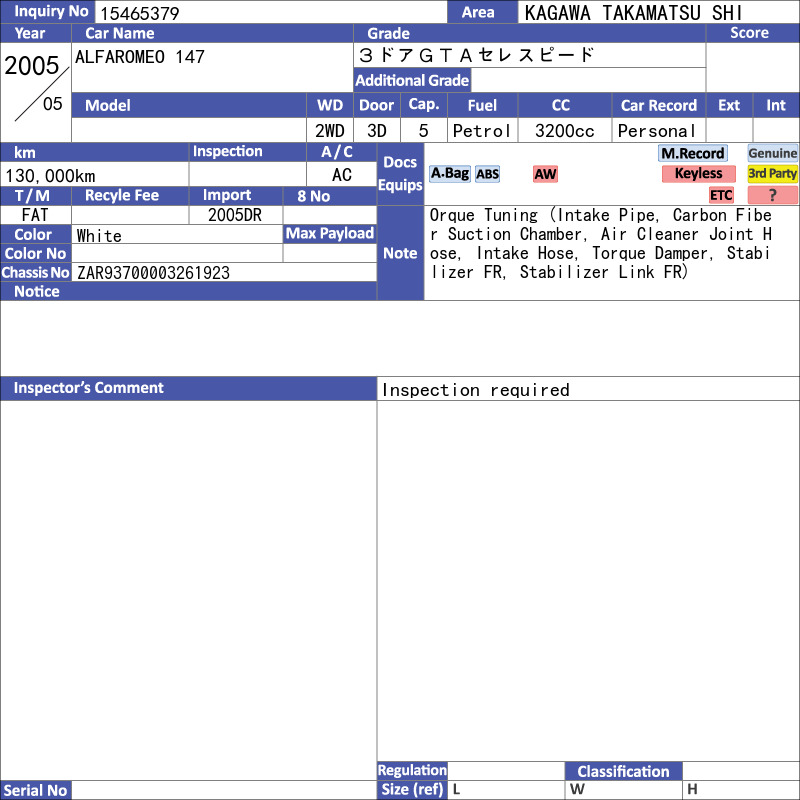
Task: Select the yellow 3rd Party badge
Action: point(772,173)
